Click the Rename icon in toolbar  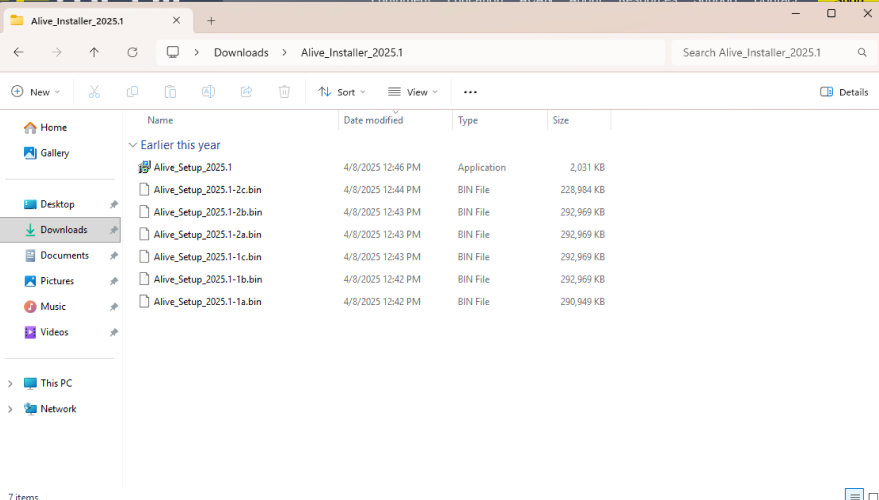point(208,92)
